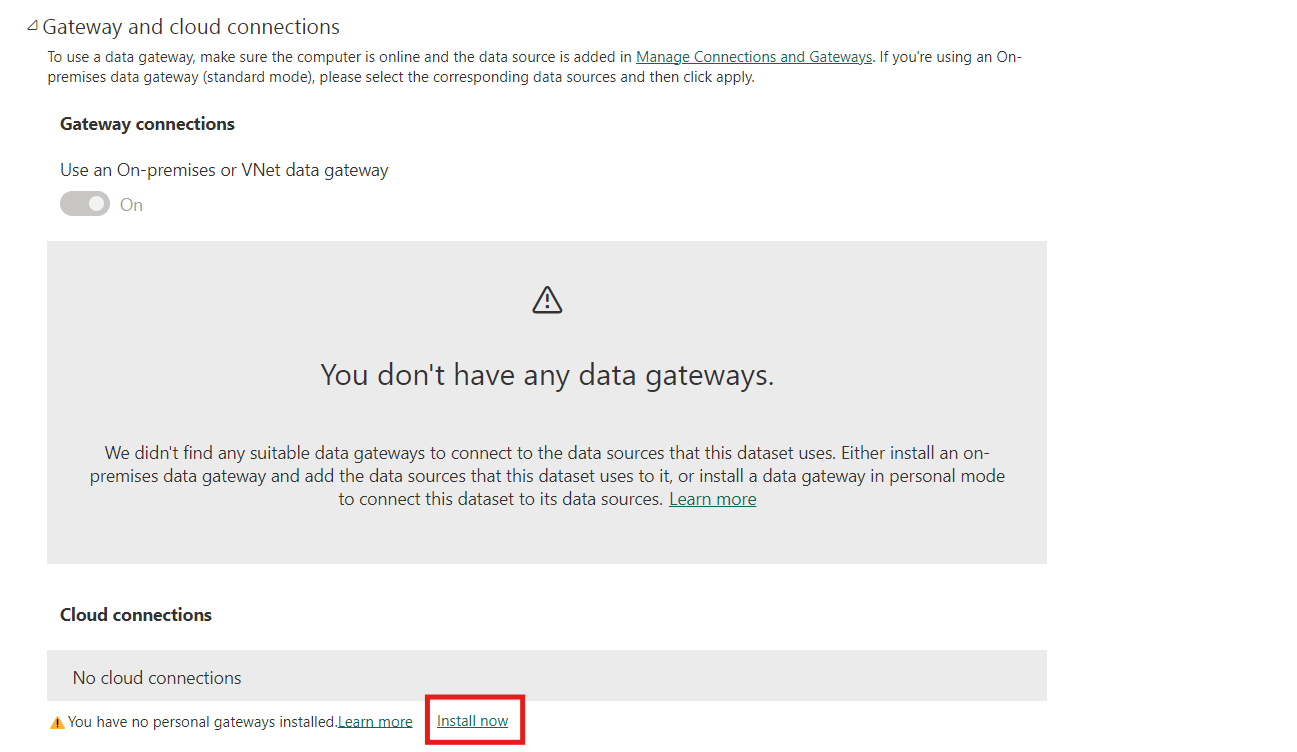Click the On label next to the switch

(x=130, y=203)
